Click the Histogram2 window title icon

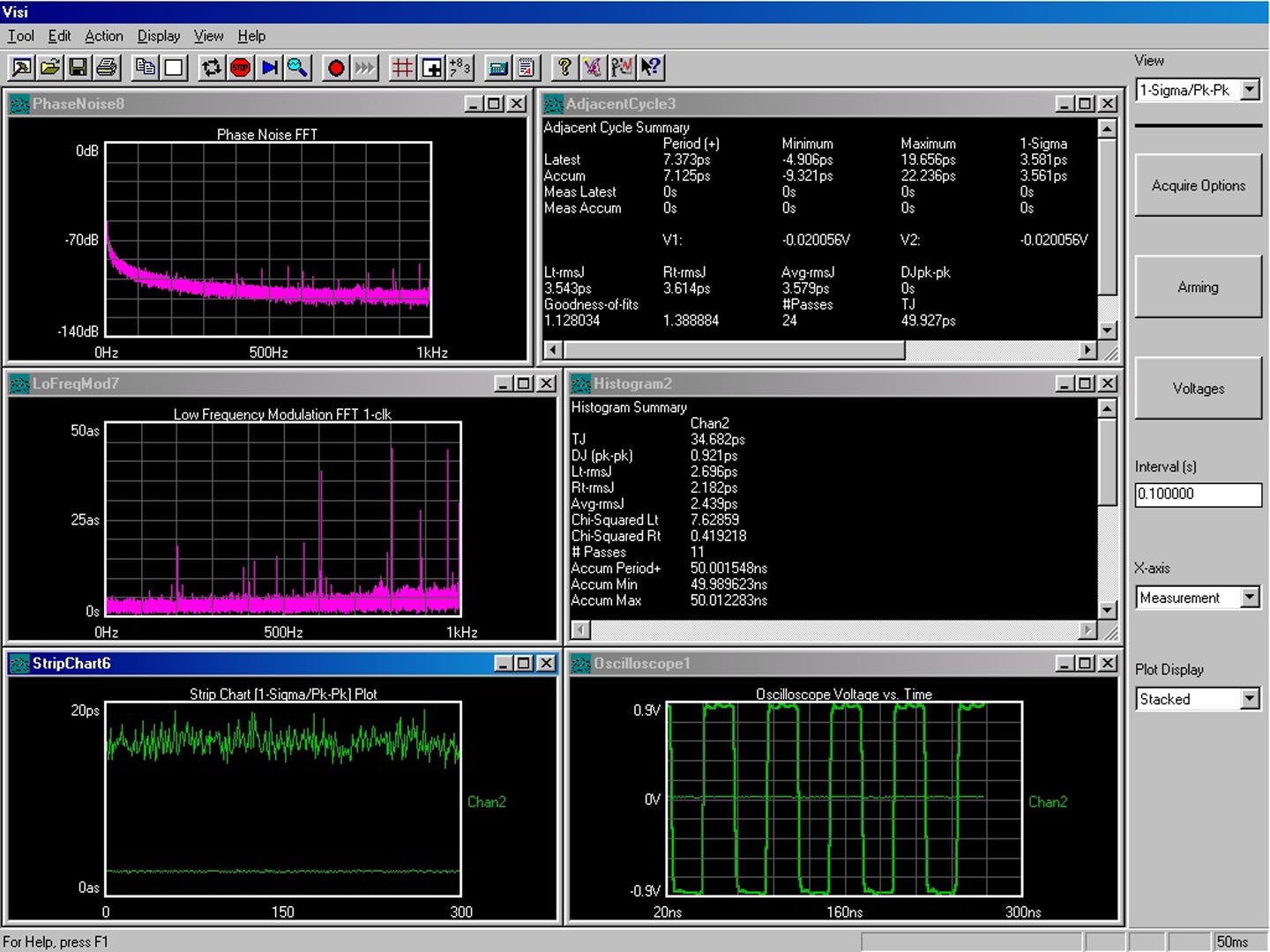580,383
